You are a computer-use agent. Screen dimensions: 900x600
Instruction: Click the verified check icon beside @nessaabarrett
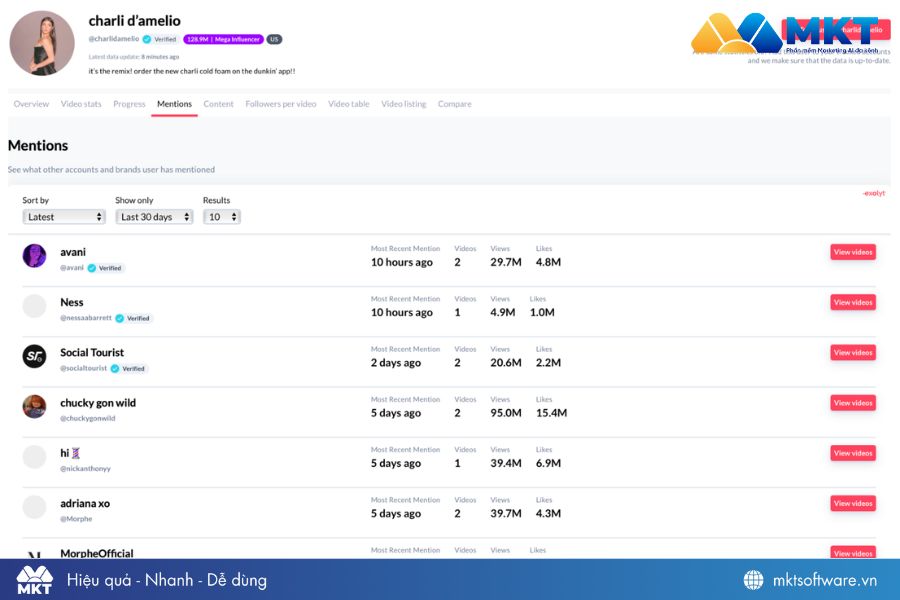point(119,318)
